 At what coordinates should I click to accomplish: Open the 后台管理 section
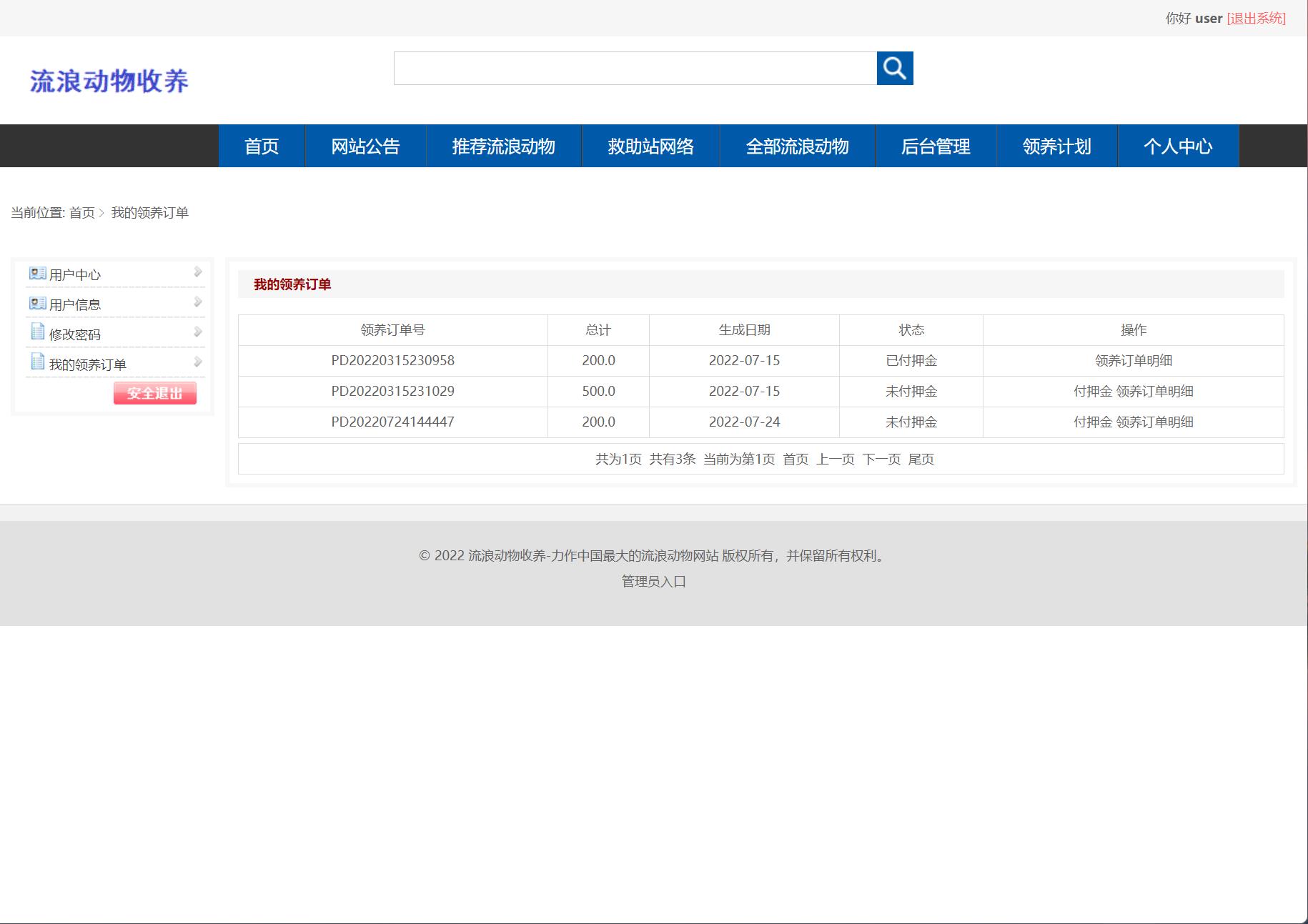pos(936,146)
